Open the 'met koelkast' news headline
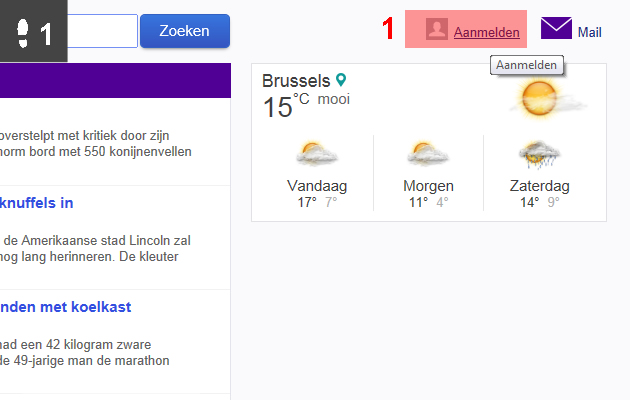The height and width of the screenshot is (400, 630). click(x=65, y=307)
